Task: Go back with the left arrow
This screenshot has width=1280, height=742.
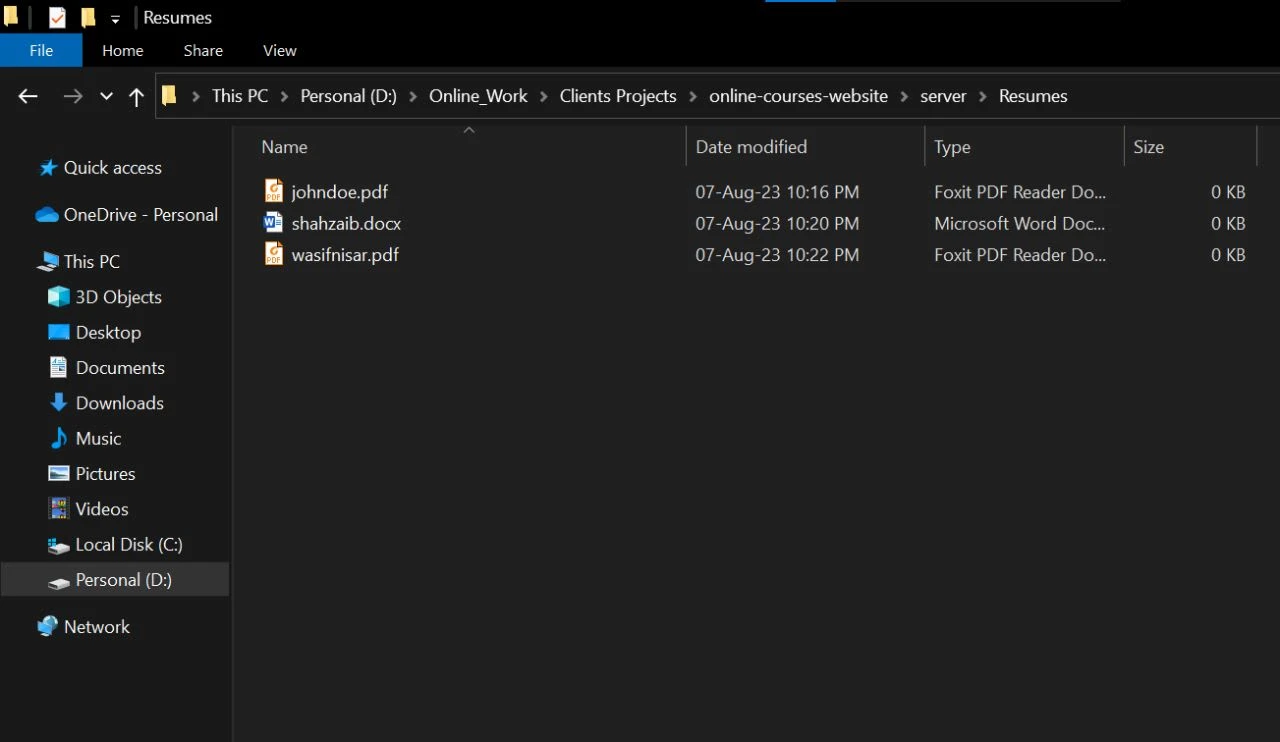Action: pyautogui.click(x=28, y=96)
